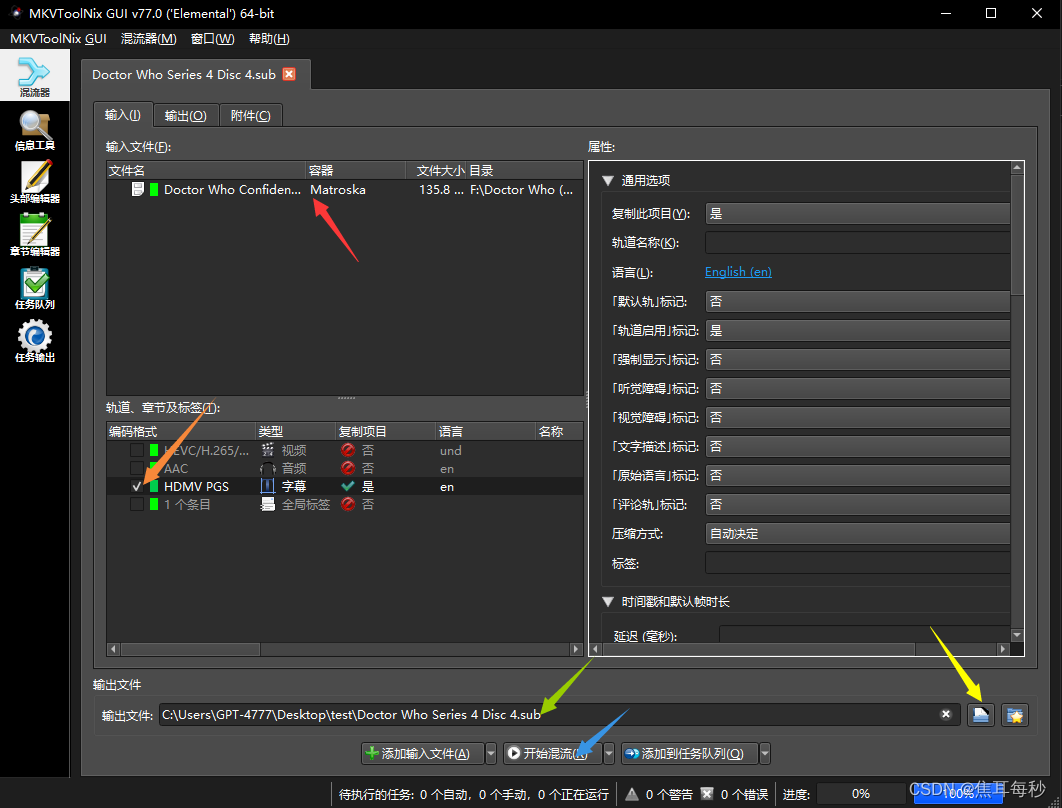The height and width of the screenshot is (808, 1062).
Task: Click the errors status icon
Action: tap(707, 793)
